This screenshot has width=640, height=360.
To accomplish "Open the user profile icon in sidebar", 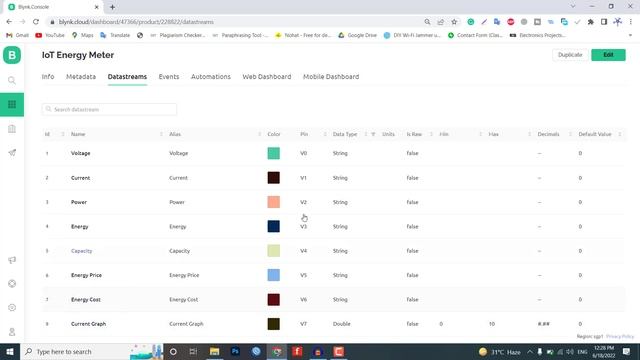I will [x=12, y=332].
